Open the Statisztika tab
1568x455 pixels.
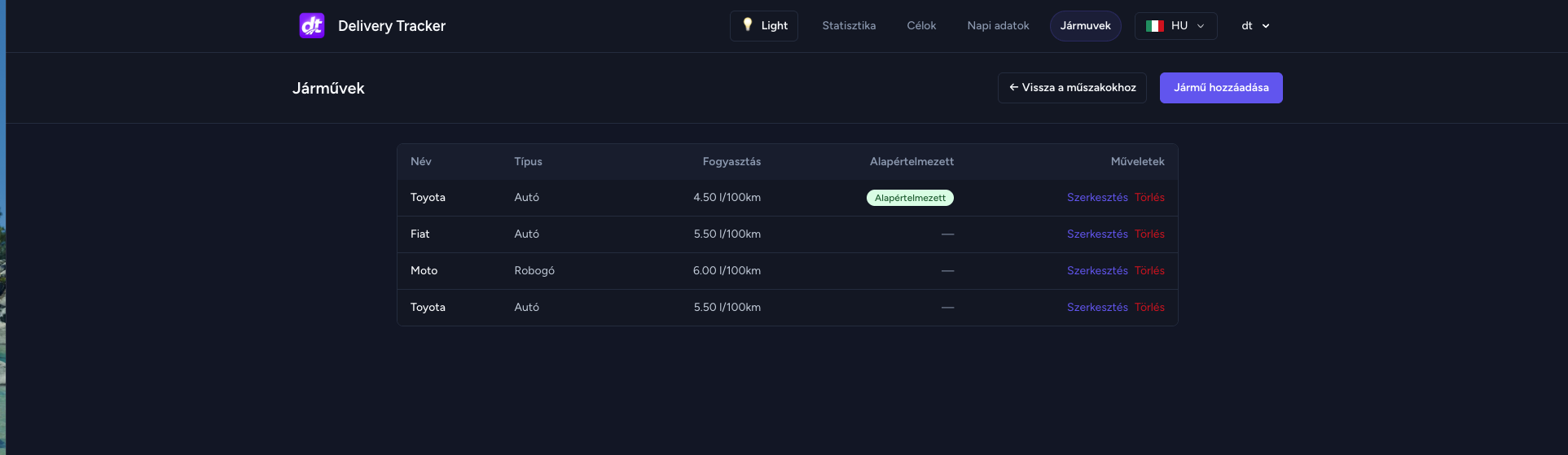[x=849, y=26]
